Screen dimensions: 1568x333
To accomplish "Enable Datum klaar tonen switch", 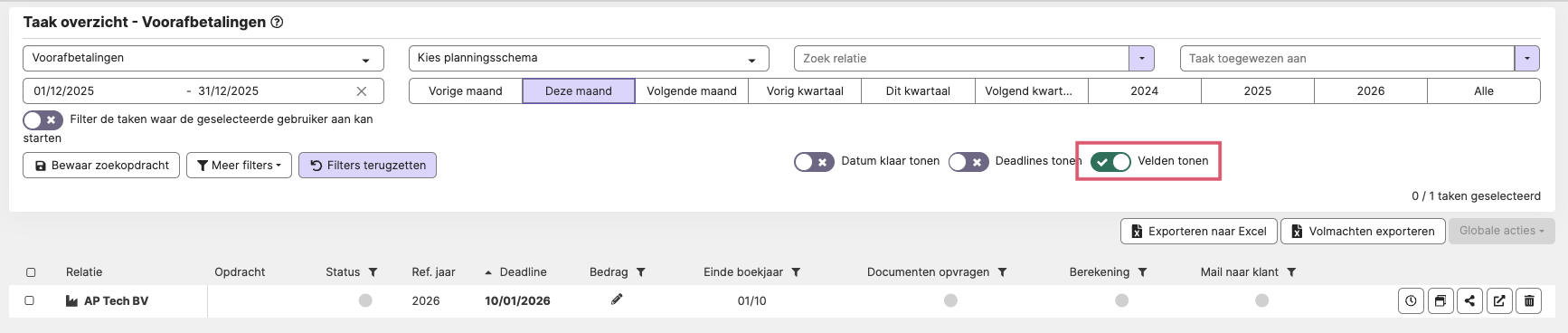I will point(814,162).
